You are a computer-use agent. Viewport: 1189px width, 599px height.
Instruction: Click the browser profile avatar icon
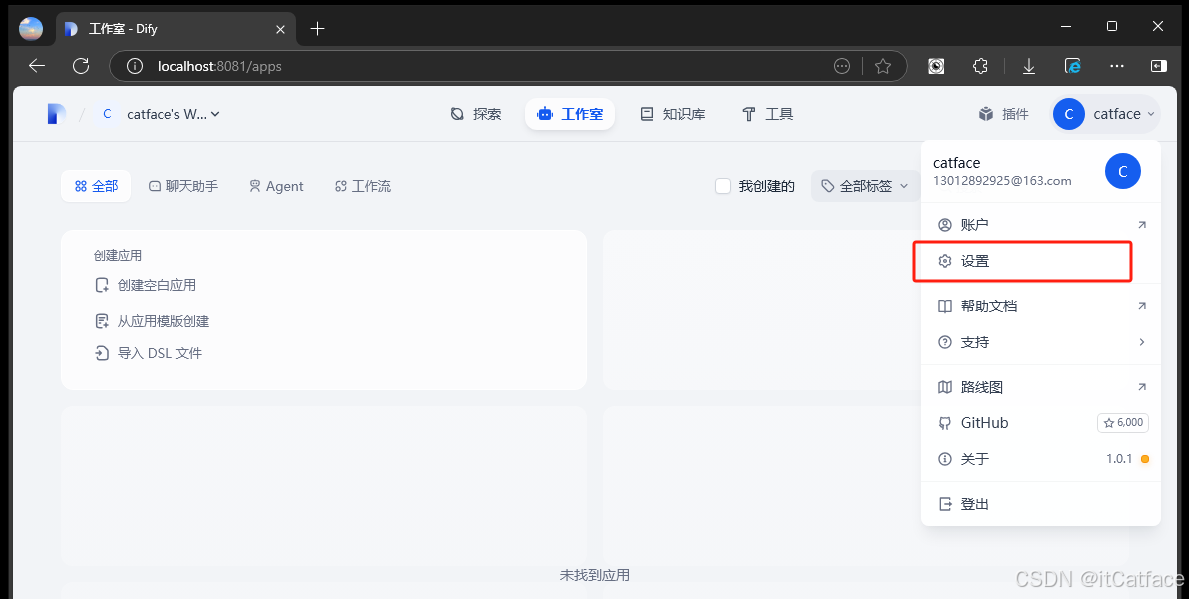click(31, 29)
